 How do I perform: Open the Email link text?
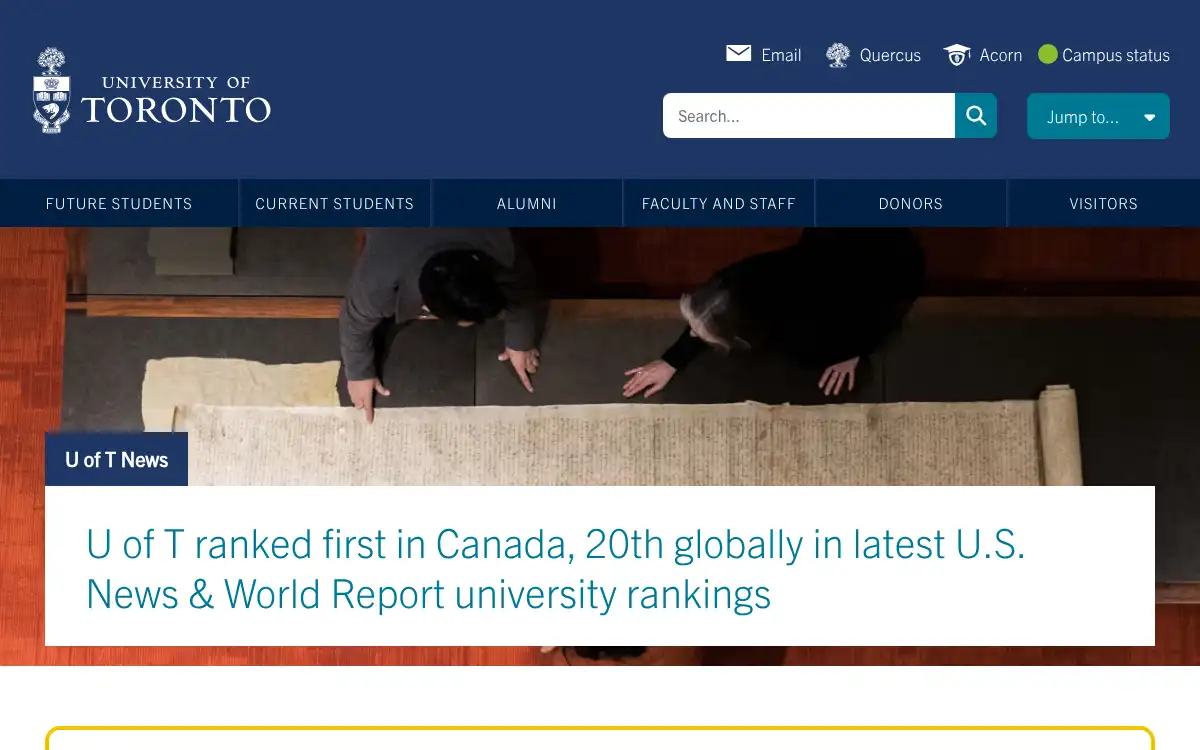(781, 55)
